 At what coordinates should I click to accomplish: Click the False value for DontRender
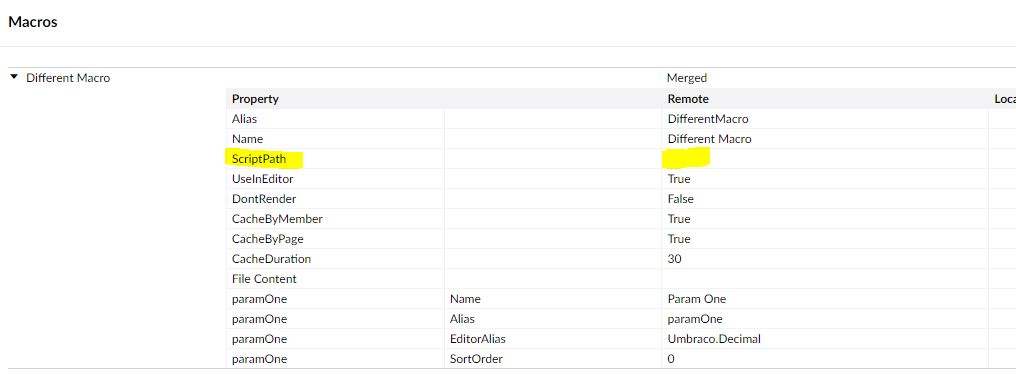point(680,199)
